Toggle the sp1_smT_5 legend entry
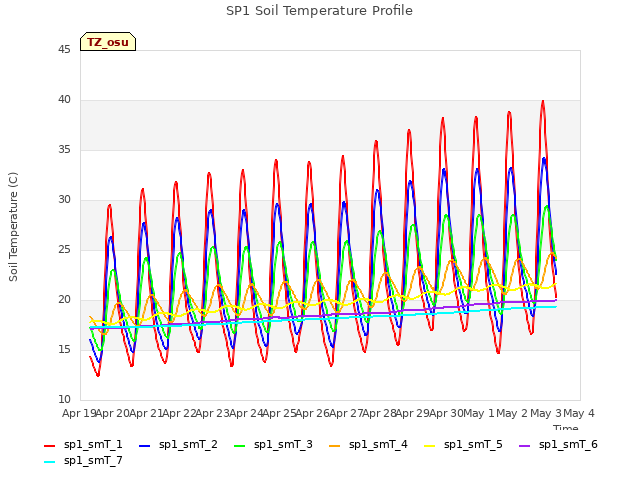This screenshot has width=640, height=480. 463,444
